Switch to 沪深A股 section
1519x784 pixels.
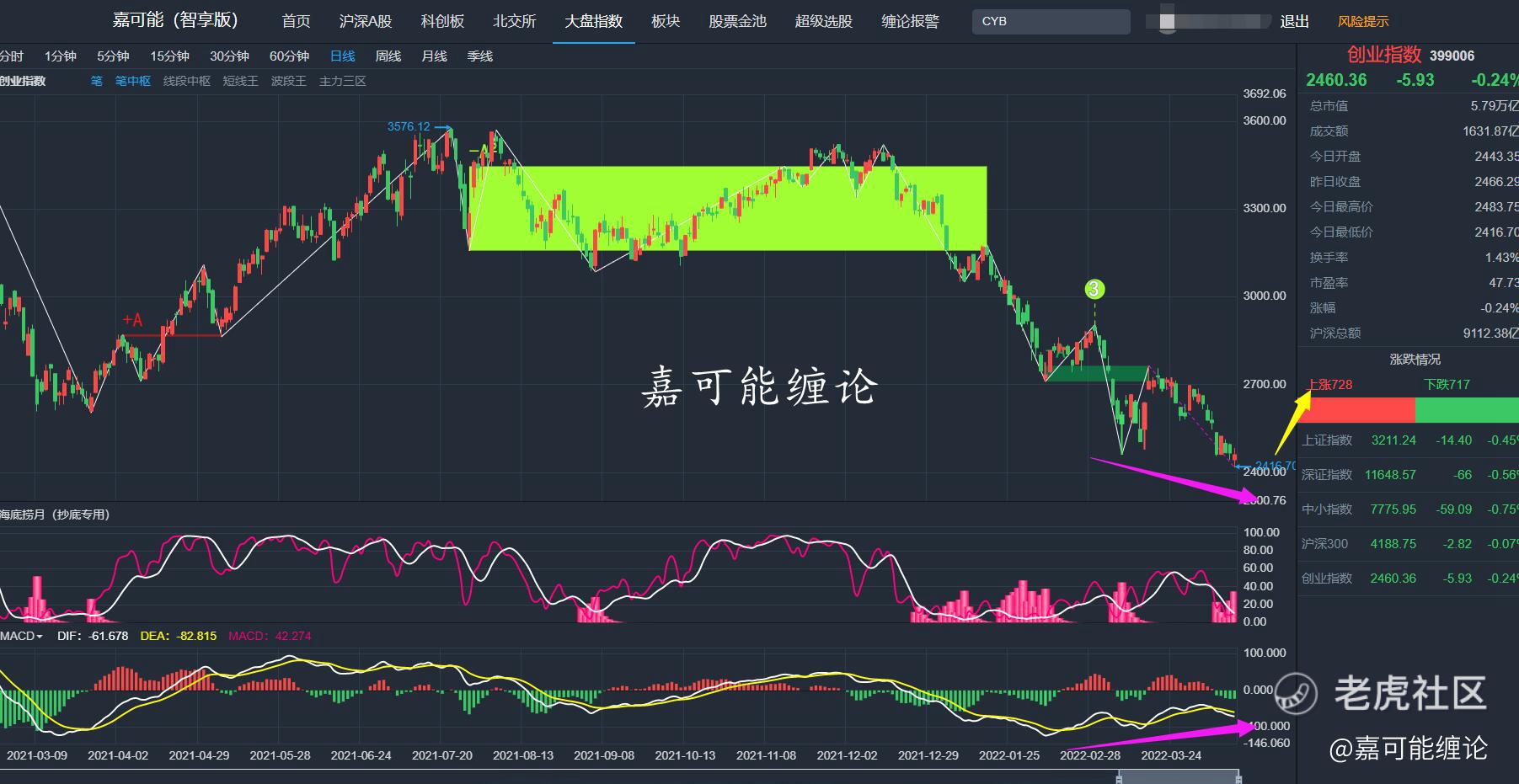[366, 21]
